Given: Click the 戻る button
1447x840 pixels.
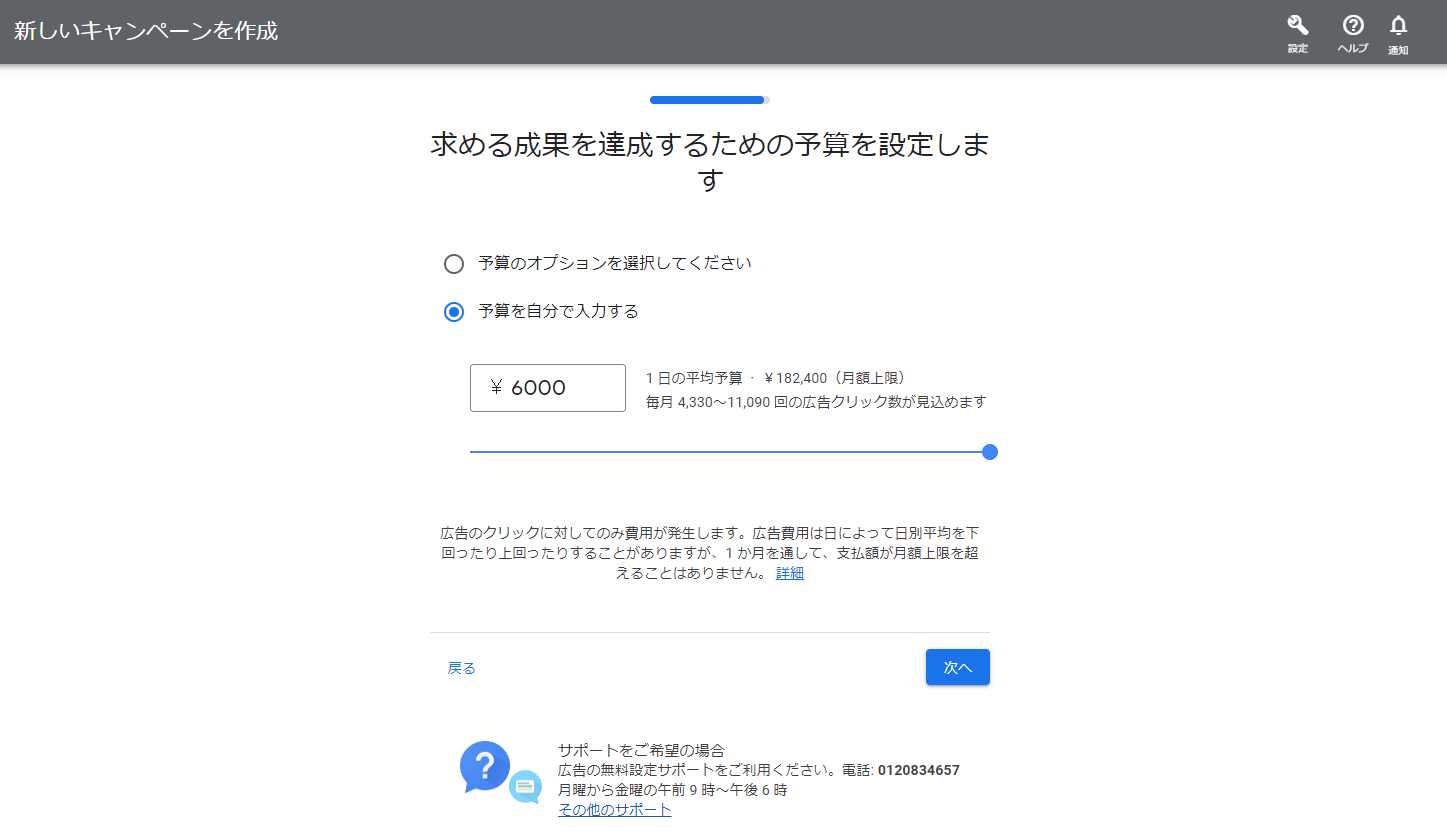Looking at the screenshot, I should pos(462,668).
